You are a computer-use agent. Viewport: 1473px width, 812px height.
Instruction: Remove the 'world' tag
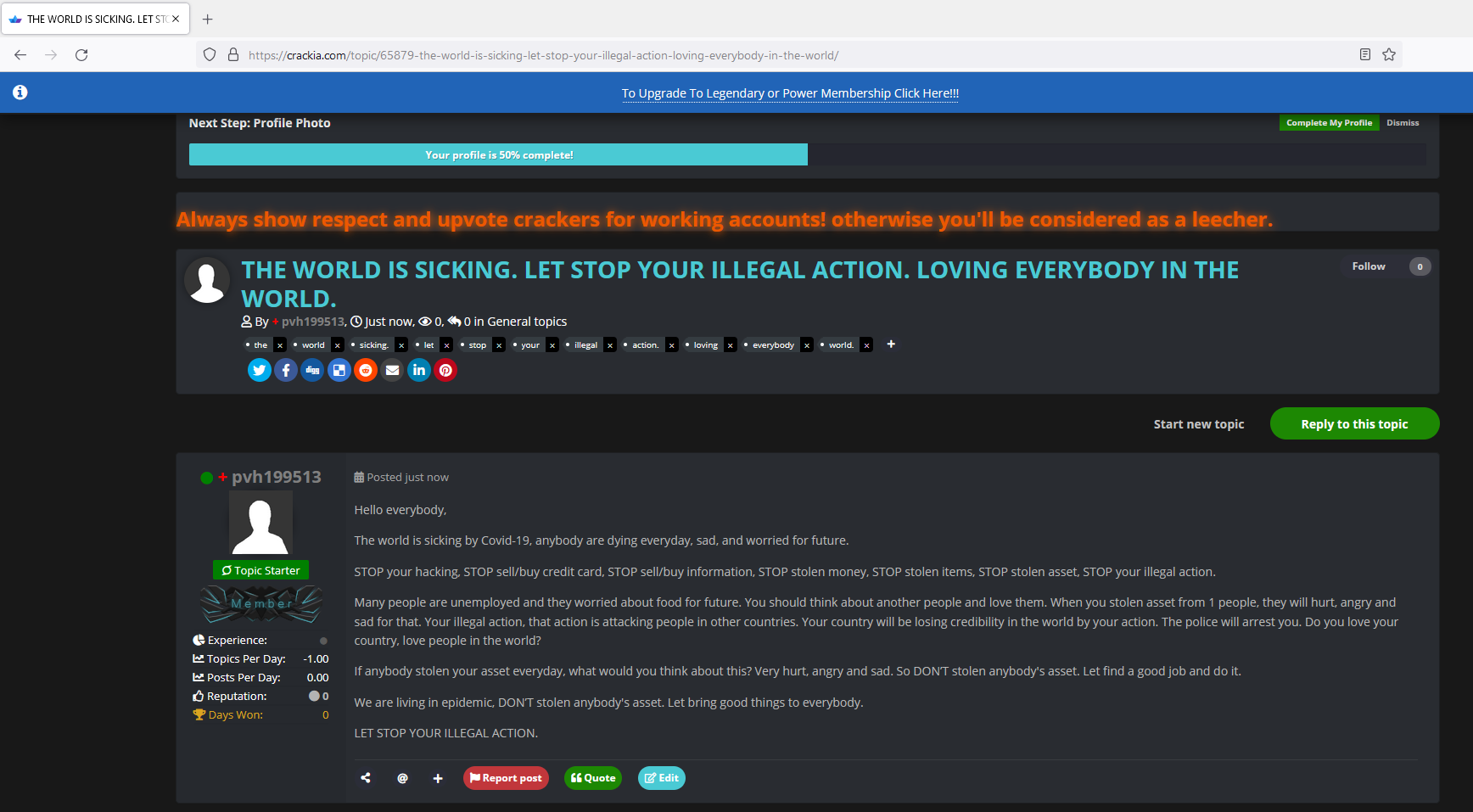[338, 345]
